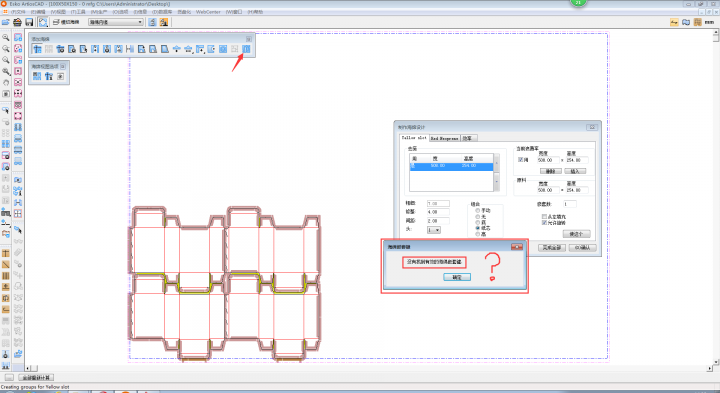The image size is (720, 393).
Task: Click the Save floppy disk icon
Action: coord(29,22)
